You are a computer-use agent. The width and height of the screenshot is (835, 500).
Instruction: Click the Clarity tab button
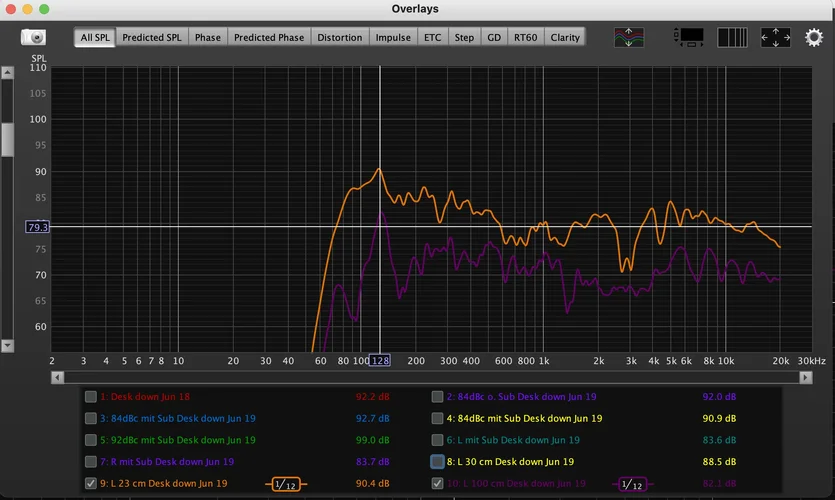(x=564, y=37)
